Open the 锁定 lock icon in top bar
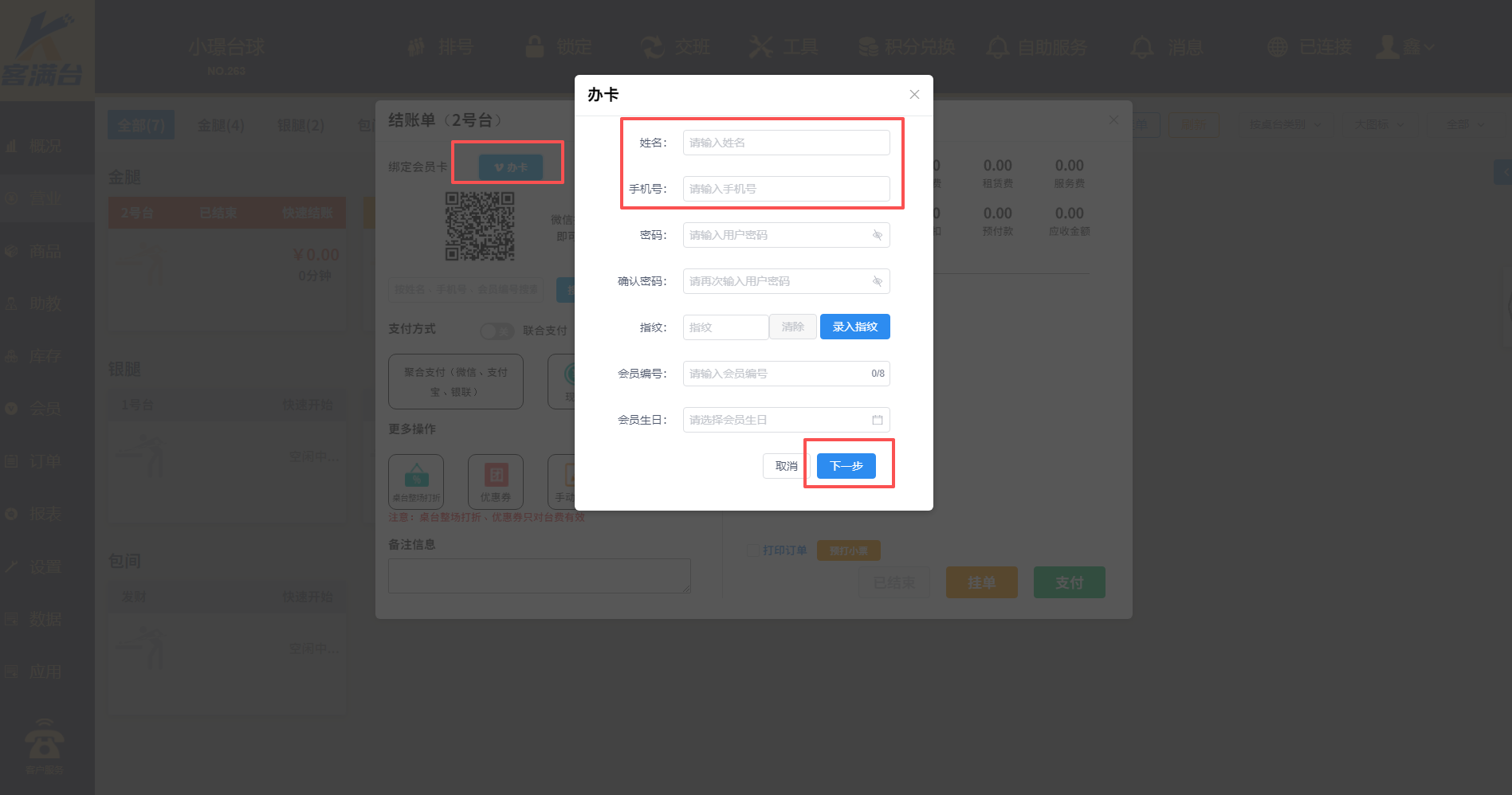 (x=535, y=47)
